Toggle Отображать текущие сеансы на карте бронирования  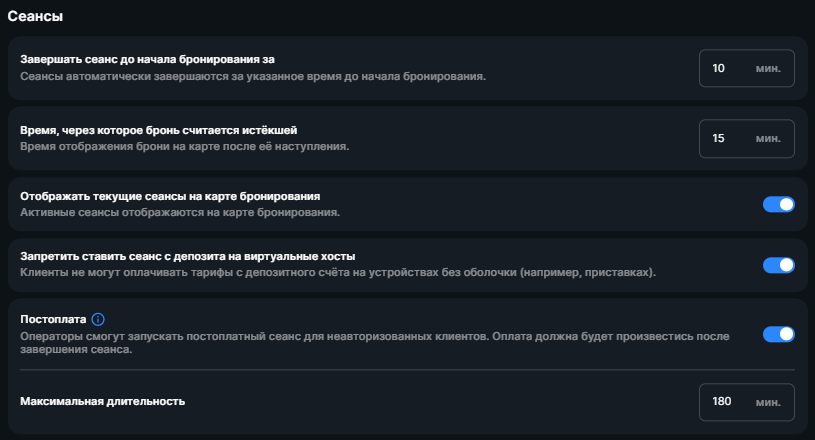tap(779, 204)
